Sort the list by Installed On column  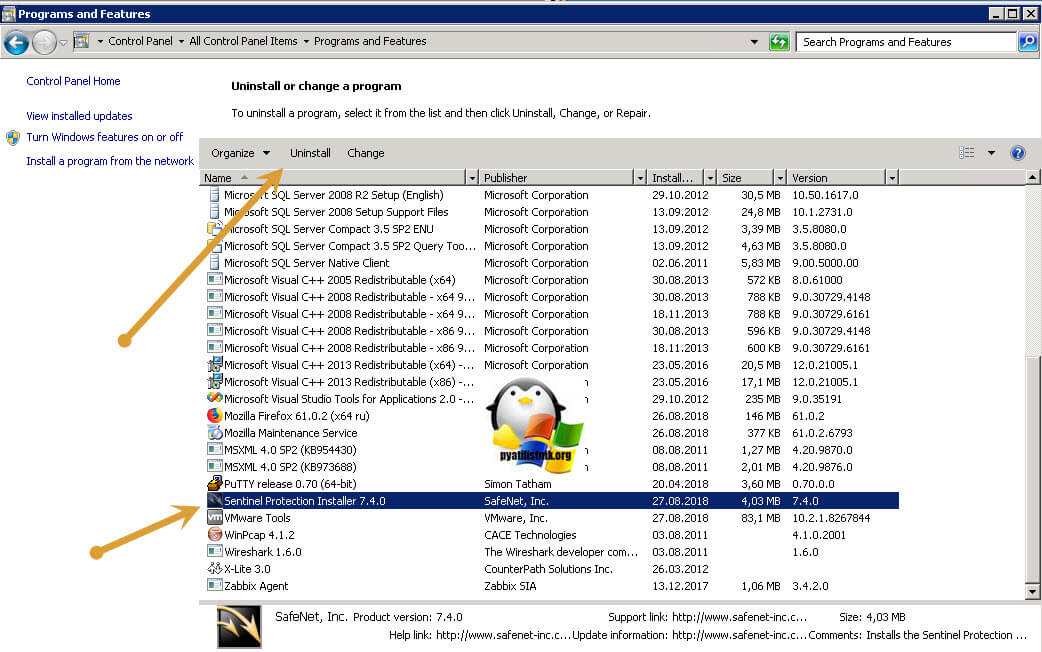pyautogui.click(x=676, y=178)
